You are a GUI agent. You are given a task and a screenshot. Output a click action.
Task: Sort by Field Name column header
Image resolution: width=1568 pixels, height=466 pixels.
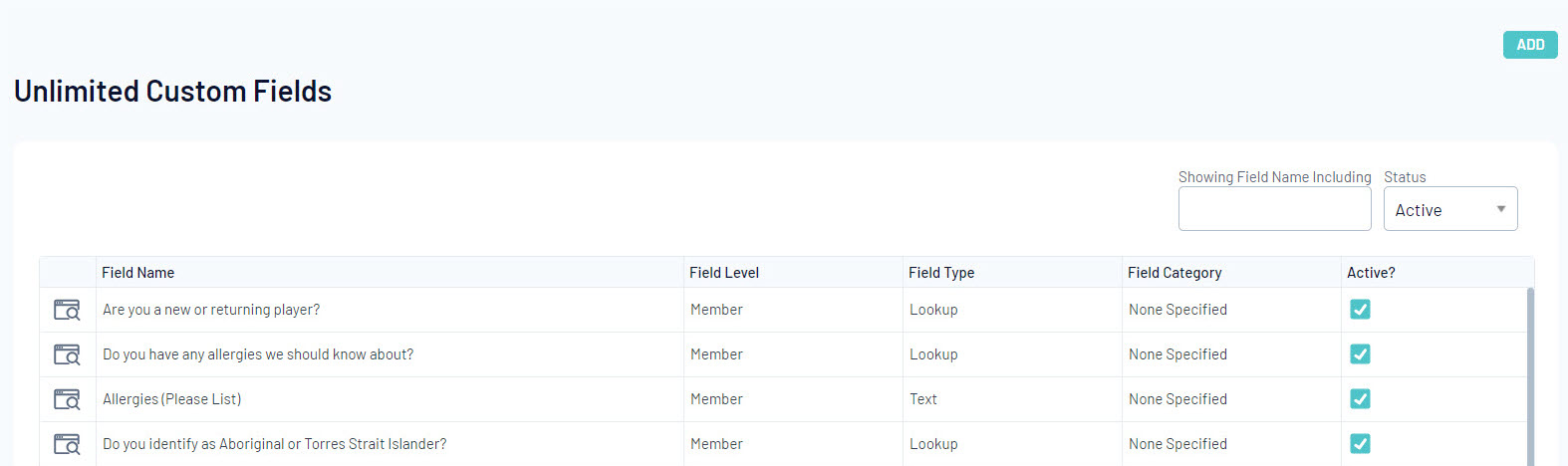(x=138, y=273)
